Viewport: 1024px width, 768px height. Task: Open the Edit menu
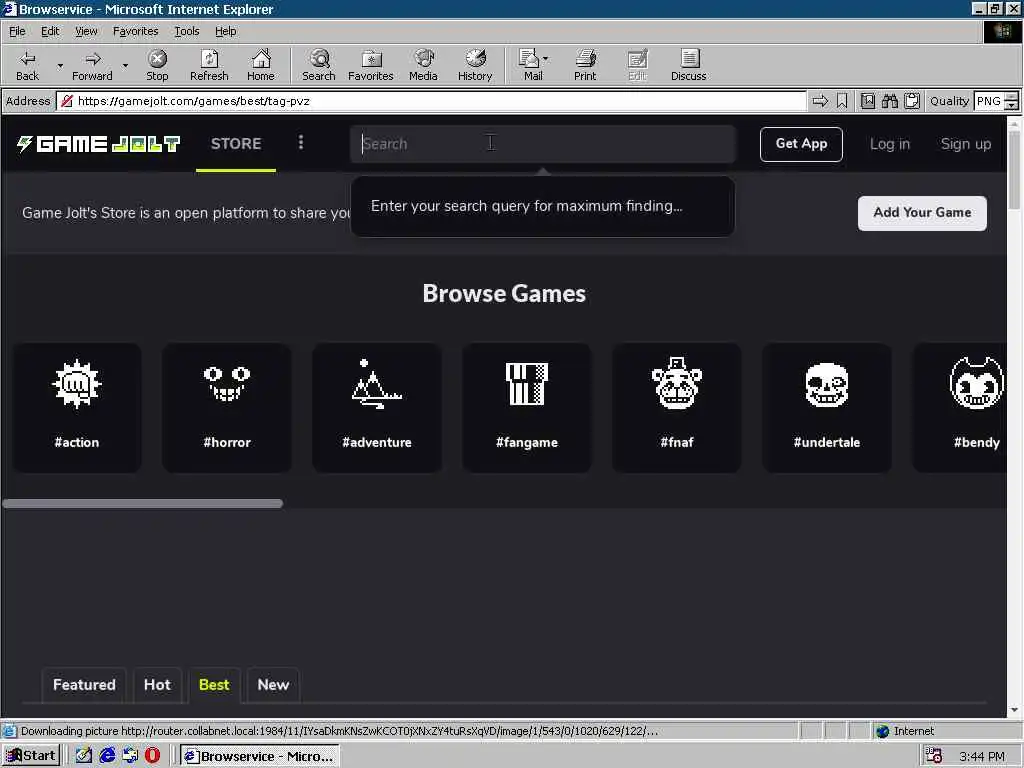click(50, 31)
